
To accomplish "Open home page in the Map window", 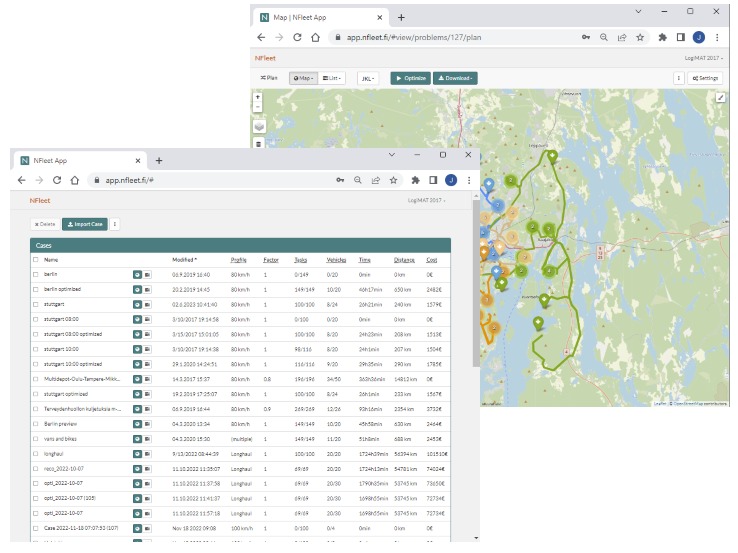I will pos(315,37).
